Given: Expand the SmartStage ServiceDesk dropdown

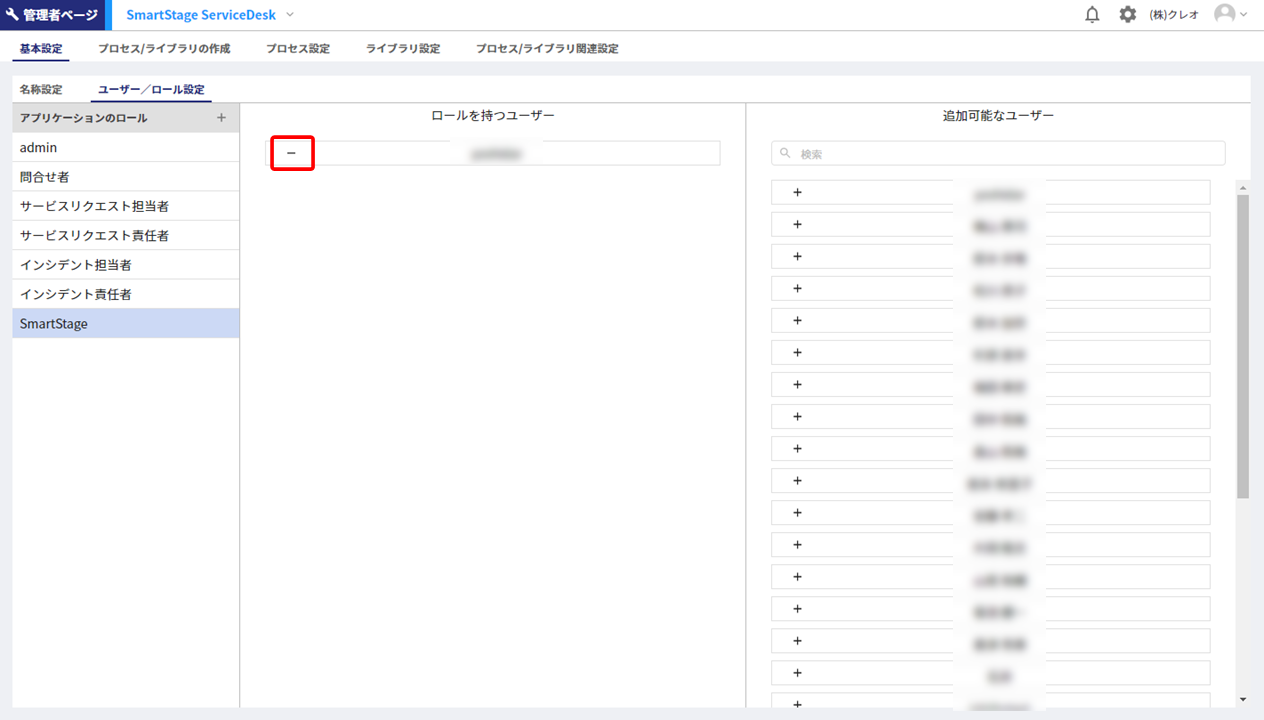Looking at the screenshot, I should [x=290, y=15].
